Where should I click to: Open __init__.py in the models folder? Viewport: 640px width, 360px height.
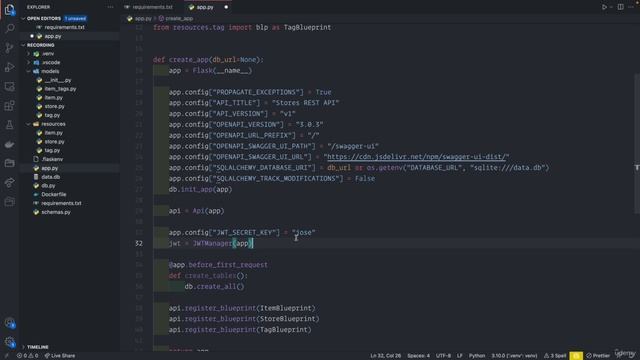pos(58,80)
